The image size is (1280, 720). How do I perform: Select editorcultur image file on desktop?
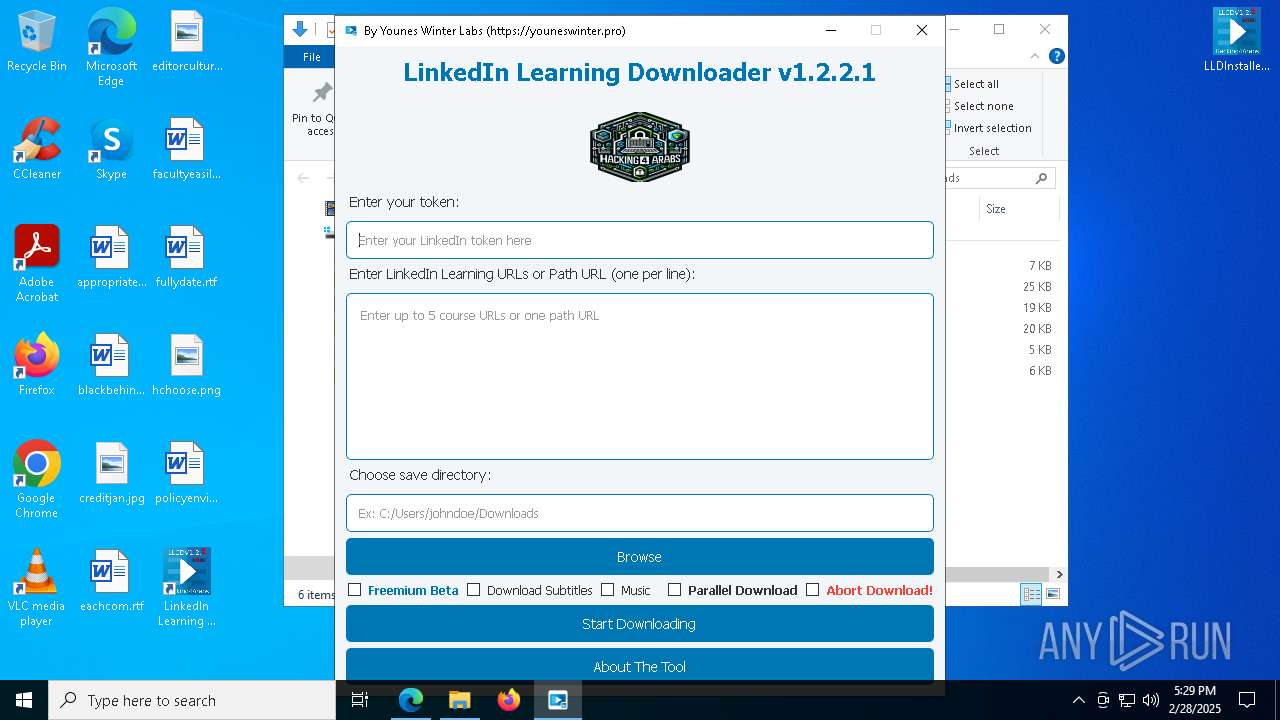point(187,42)
